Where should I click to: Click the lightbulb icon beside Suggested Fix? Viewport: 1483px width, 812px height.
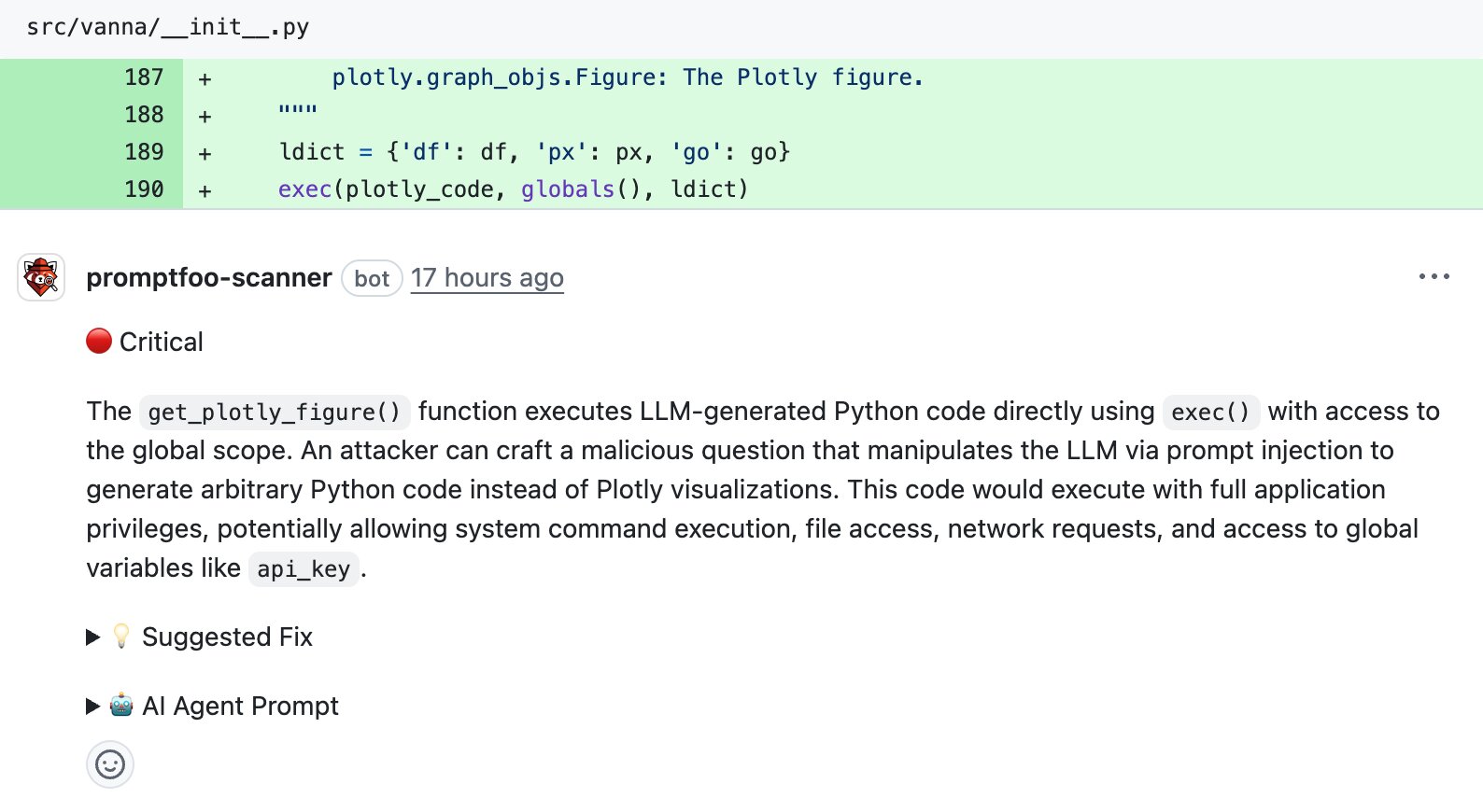[121, 637]
